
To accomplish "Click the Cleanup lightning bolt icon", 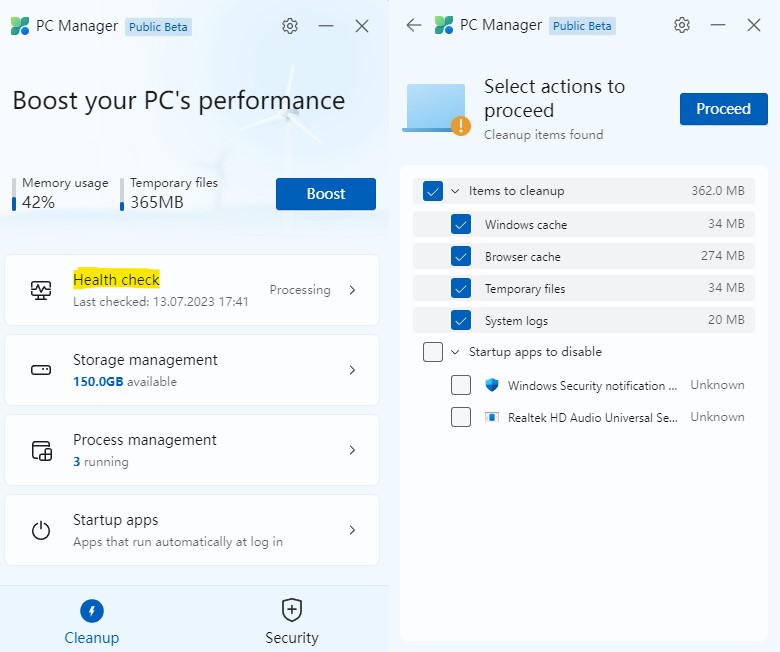I will pyautogui.click(x=92, y=611).
